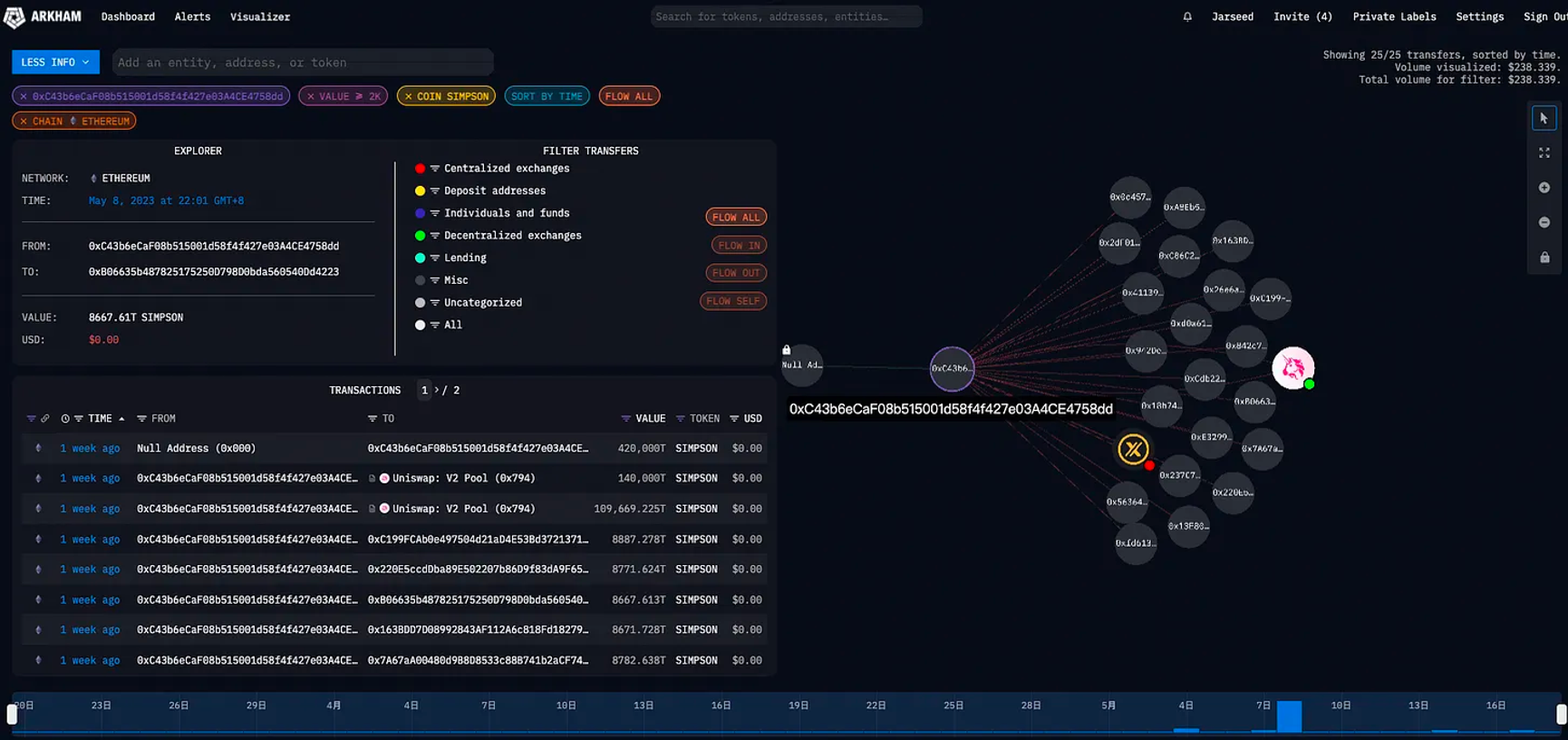The image size is (1568, 740).
Task: Click the left timeline range handle
Action: click(x=12, y=715)
